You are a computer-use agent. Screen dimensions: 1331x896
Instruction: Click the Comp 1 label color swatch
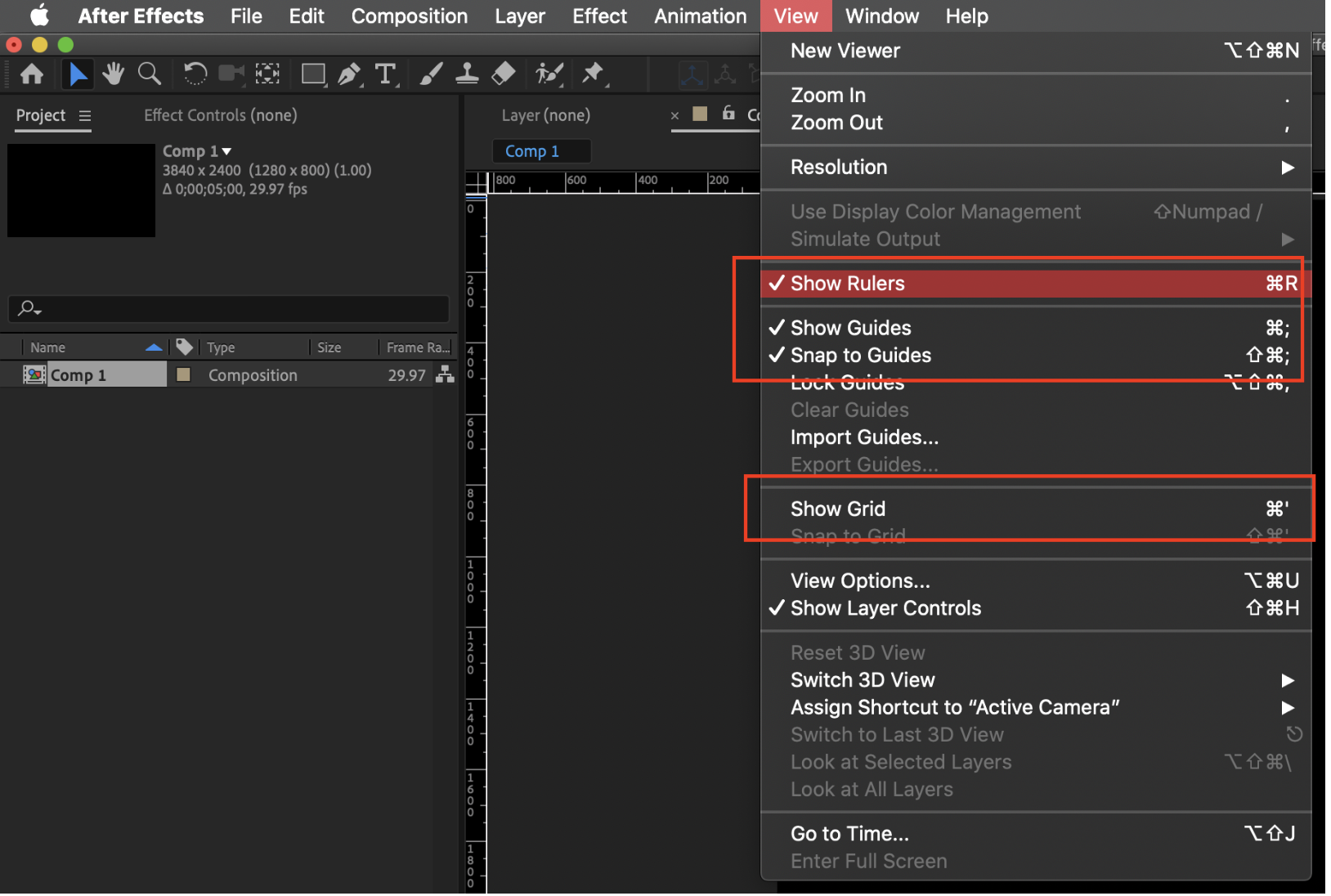click(184, 374)
